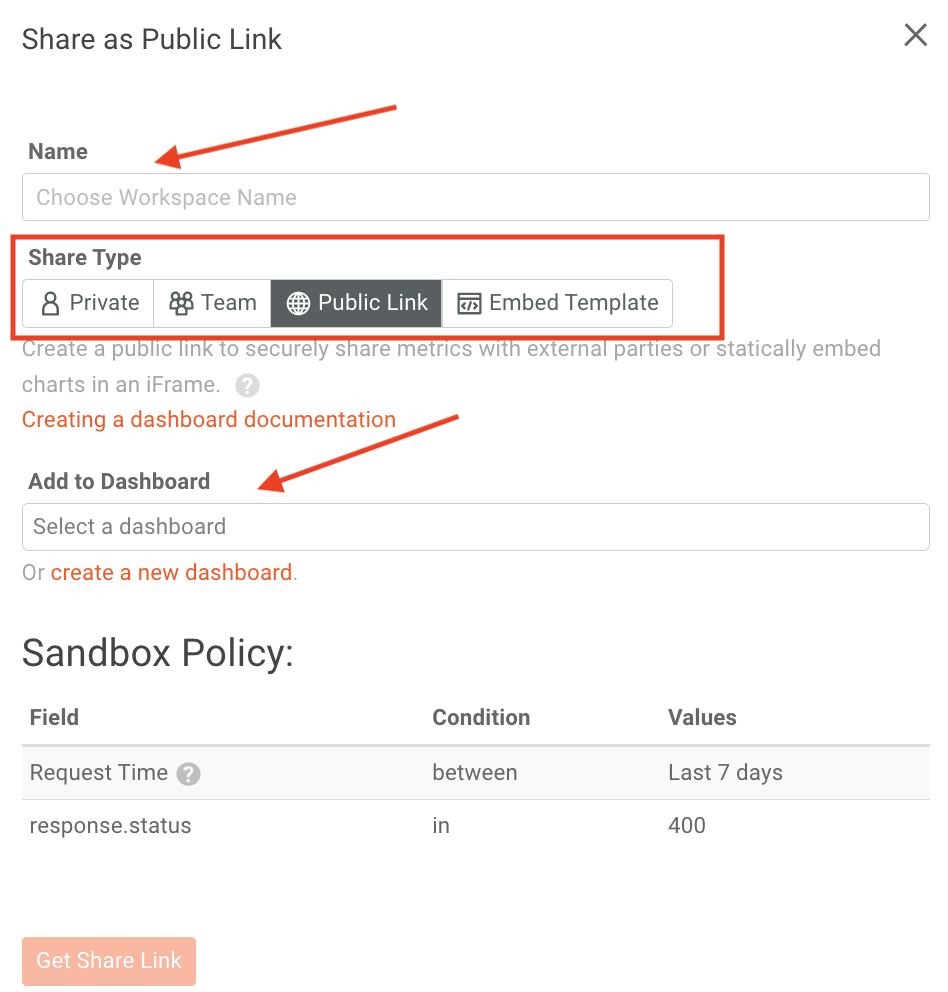This screenshot has width=948, height=992.
Task: Click the Values column header
Action: 702,718
